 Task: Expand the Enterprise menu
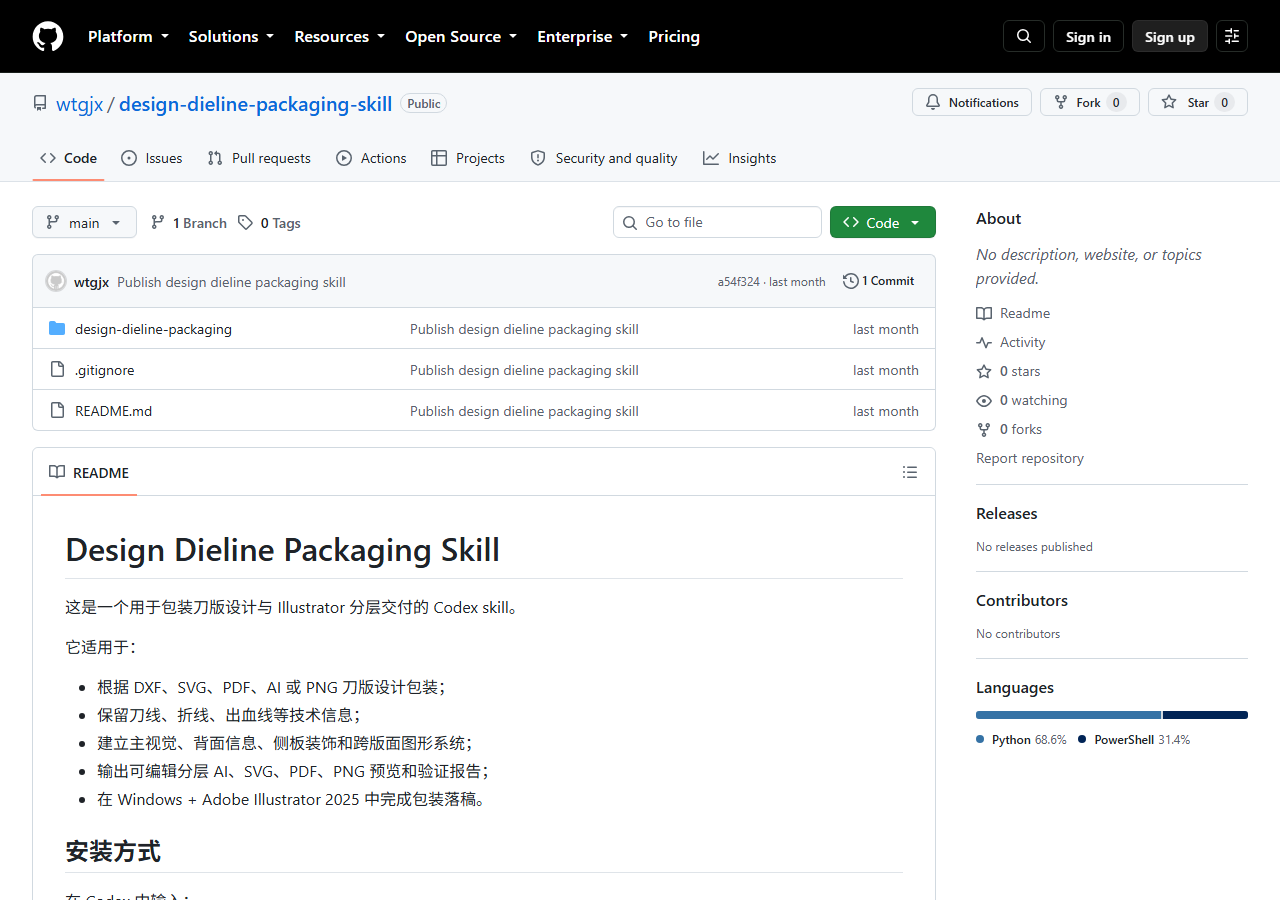tap(582, 36)
